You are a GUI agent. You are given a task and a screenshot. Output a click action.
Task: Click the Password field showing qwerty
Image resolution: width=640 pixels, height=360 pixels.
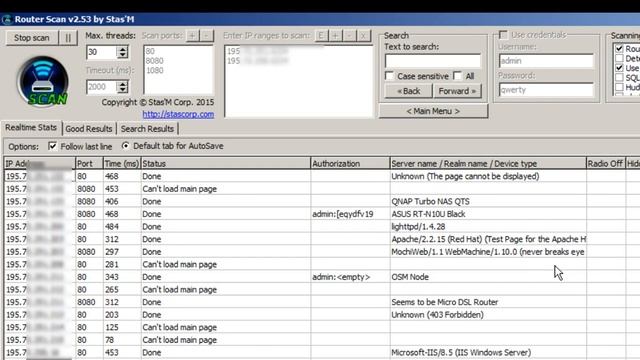[546, 90]
